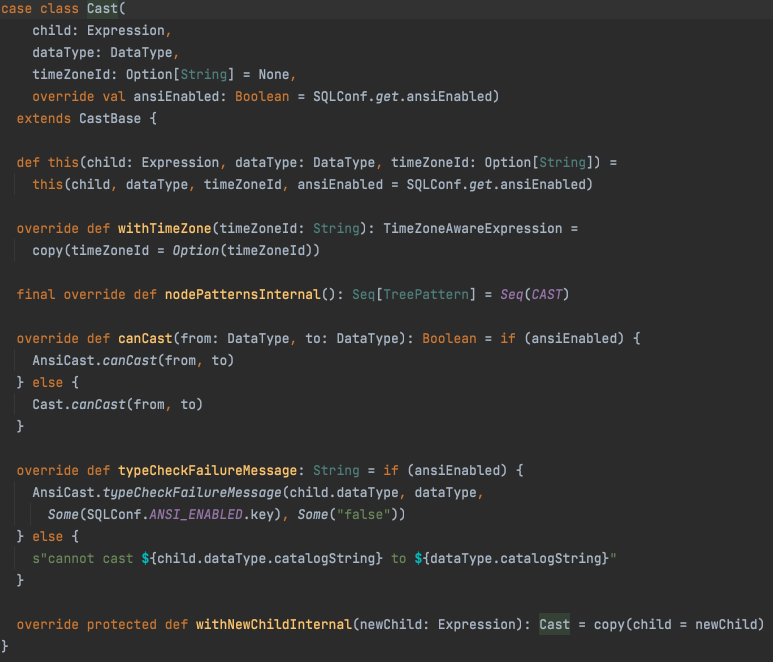Click the None default value for timeZoneId
773x662 pixels.
[274, 74]
